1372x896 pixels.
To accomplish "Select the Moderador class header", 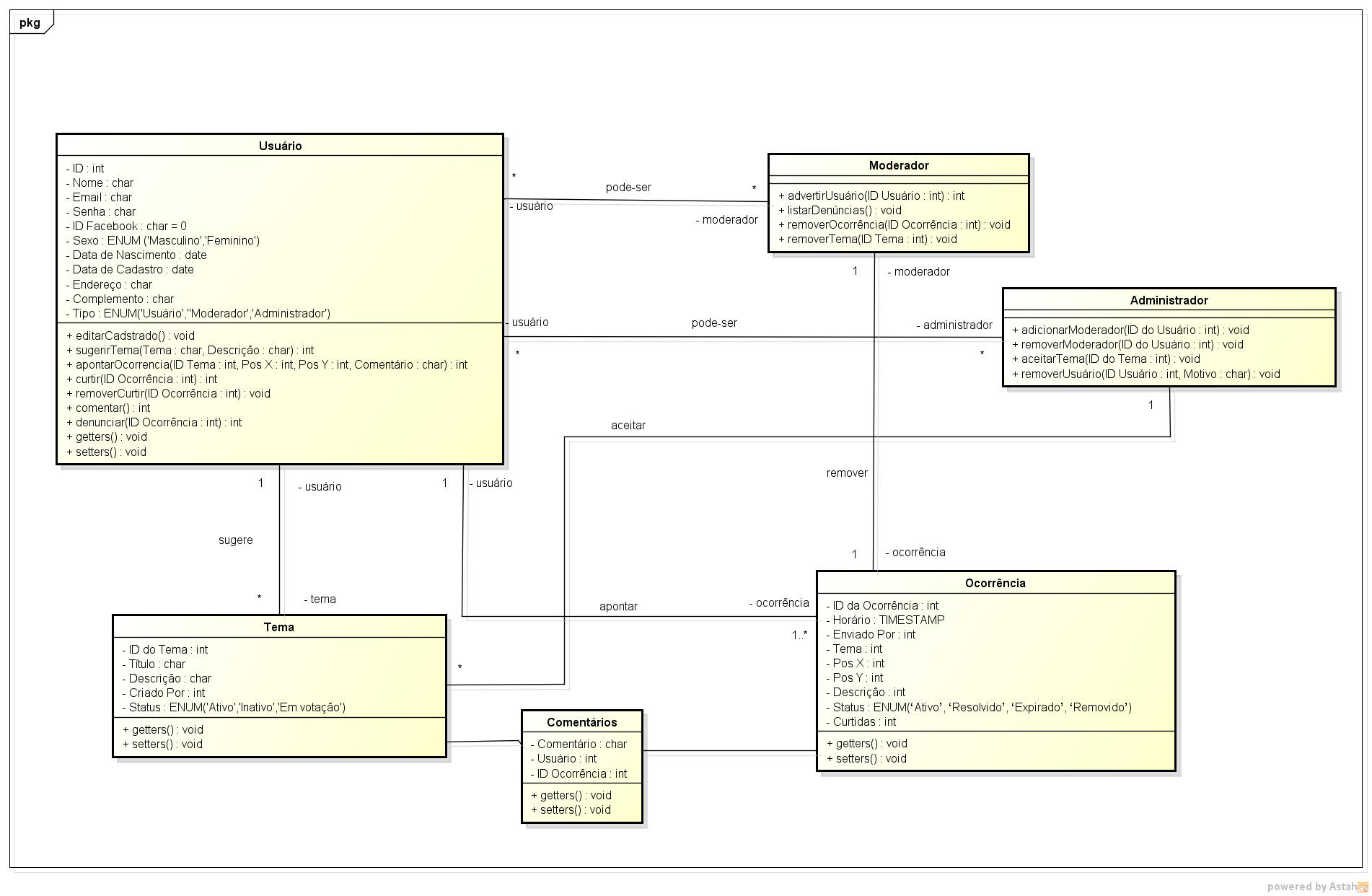I will click(898, 165).
